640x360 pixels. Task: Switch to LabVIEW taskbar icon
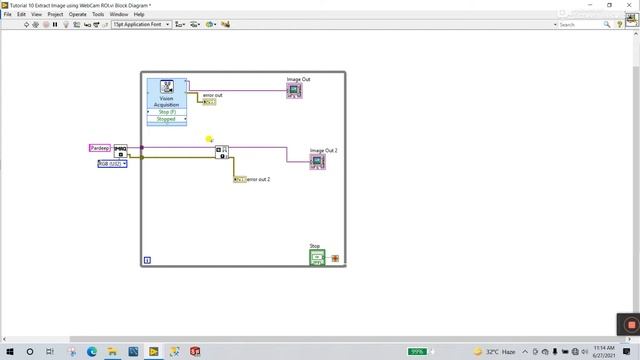(x=153, y=351)
